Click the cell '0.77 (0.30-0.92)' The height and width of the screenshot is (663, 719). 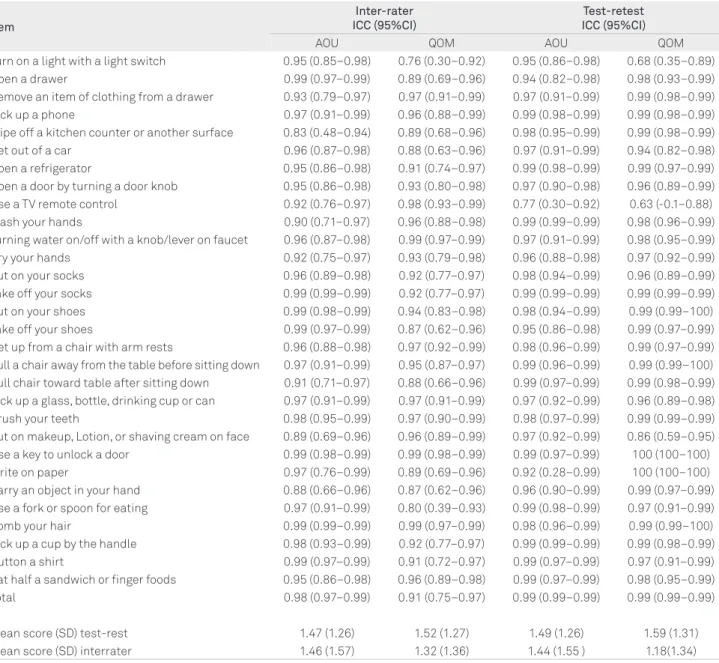(x=556, y=204)
